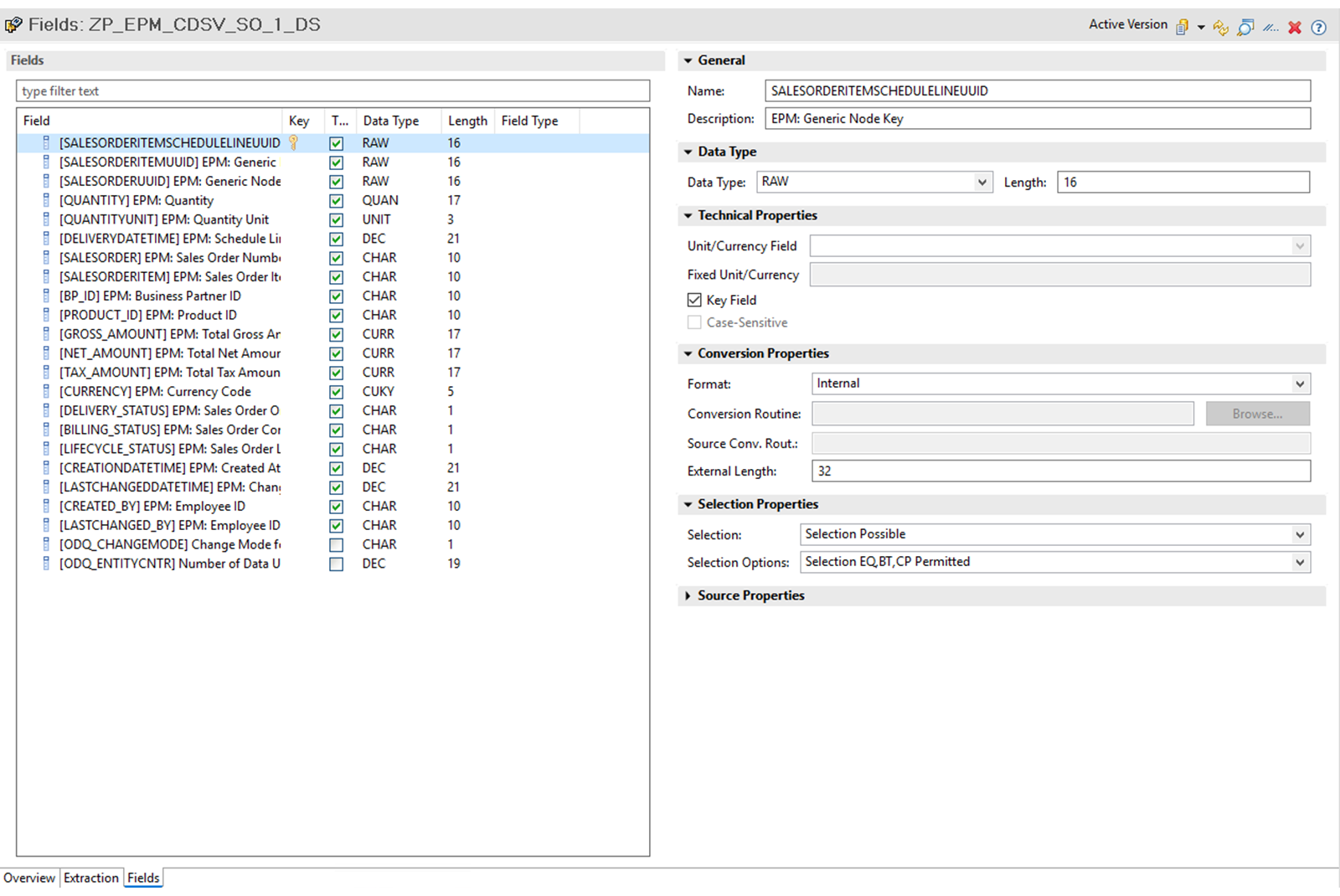This screenshot has width=1340, height=896.
Task: Click the Length field showing 16
Action: pos(1183,182)
